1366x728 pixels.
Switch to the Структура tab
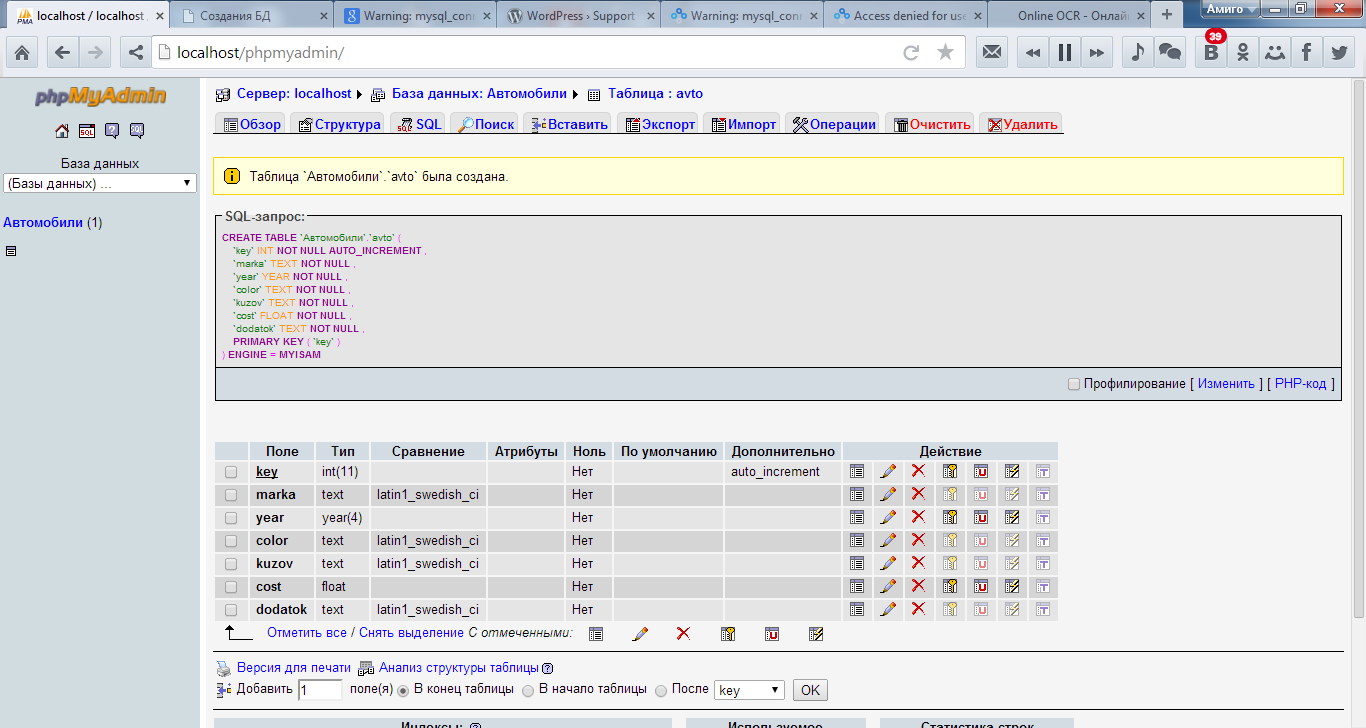tap(339, 124)
